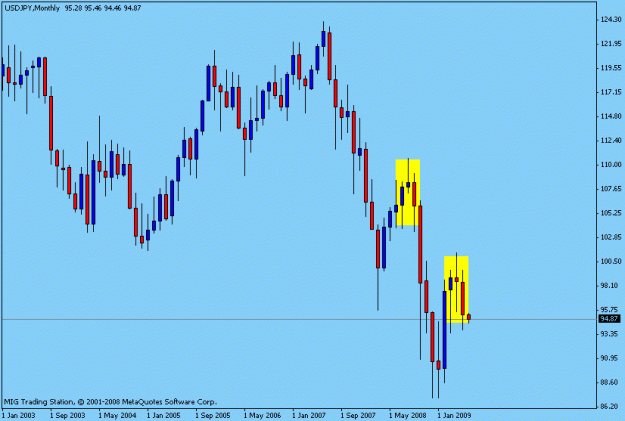Click the 93.35 price axis label

click(611, 334)
